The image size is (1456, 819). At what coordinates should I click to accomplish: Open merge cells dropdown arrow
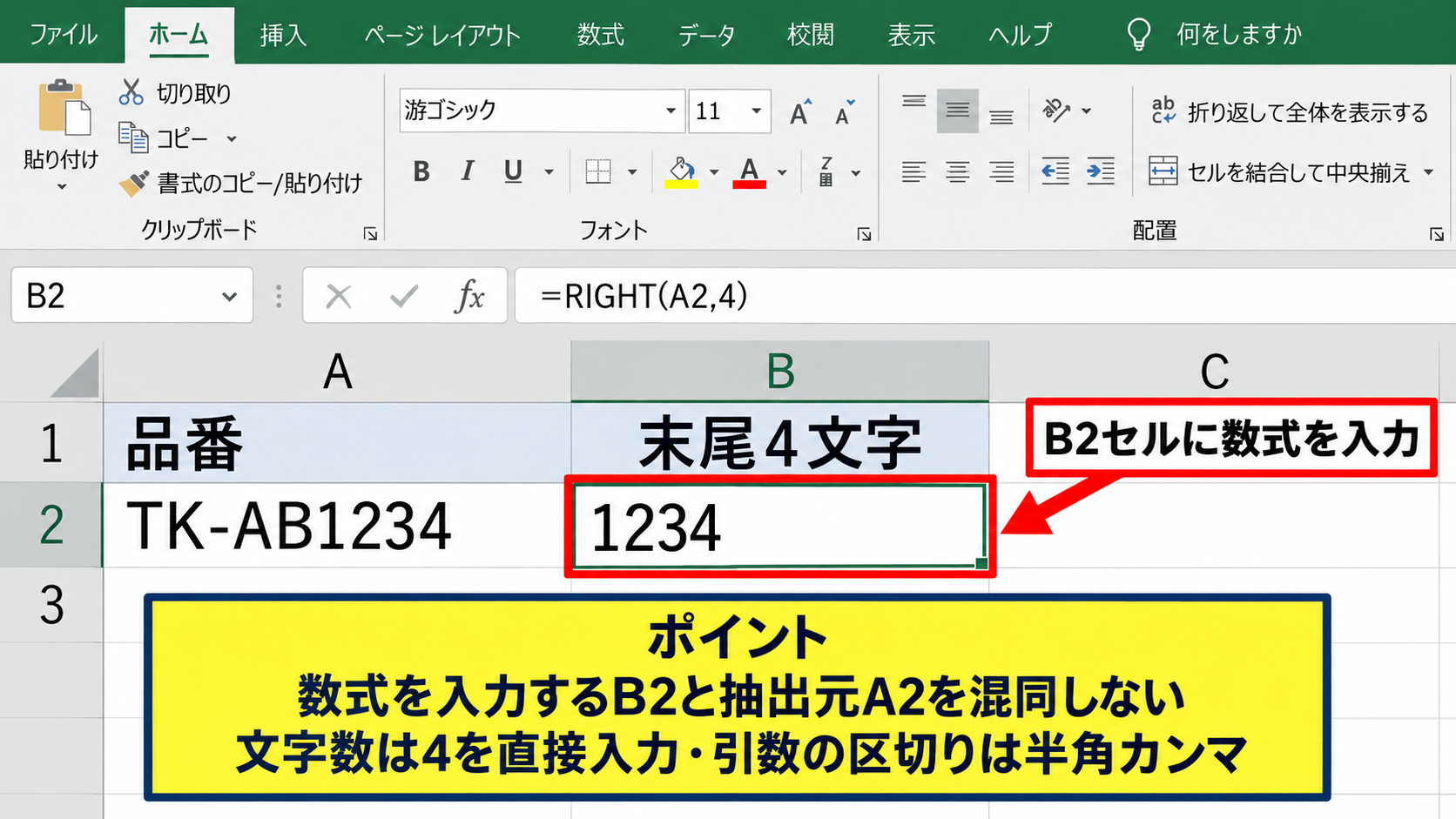(x=1429, y=172)
